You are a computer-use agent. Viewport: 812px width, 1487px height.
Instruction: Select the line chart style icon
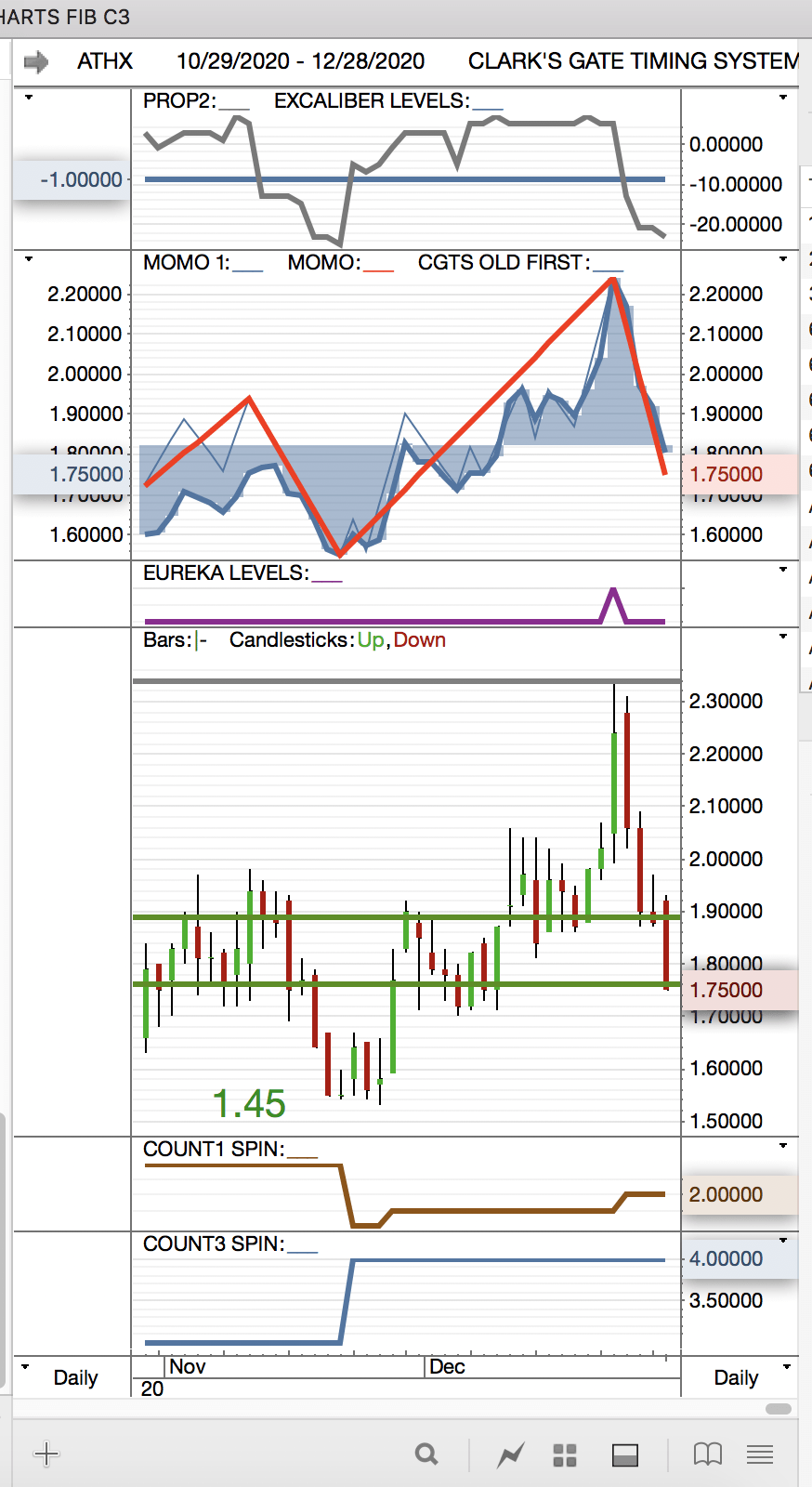pos(510,1454)
